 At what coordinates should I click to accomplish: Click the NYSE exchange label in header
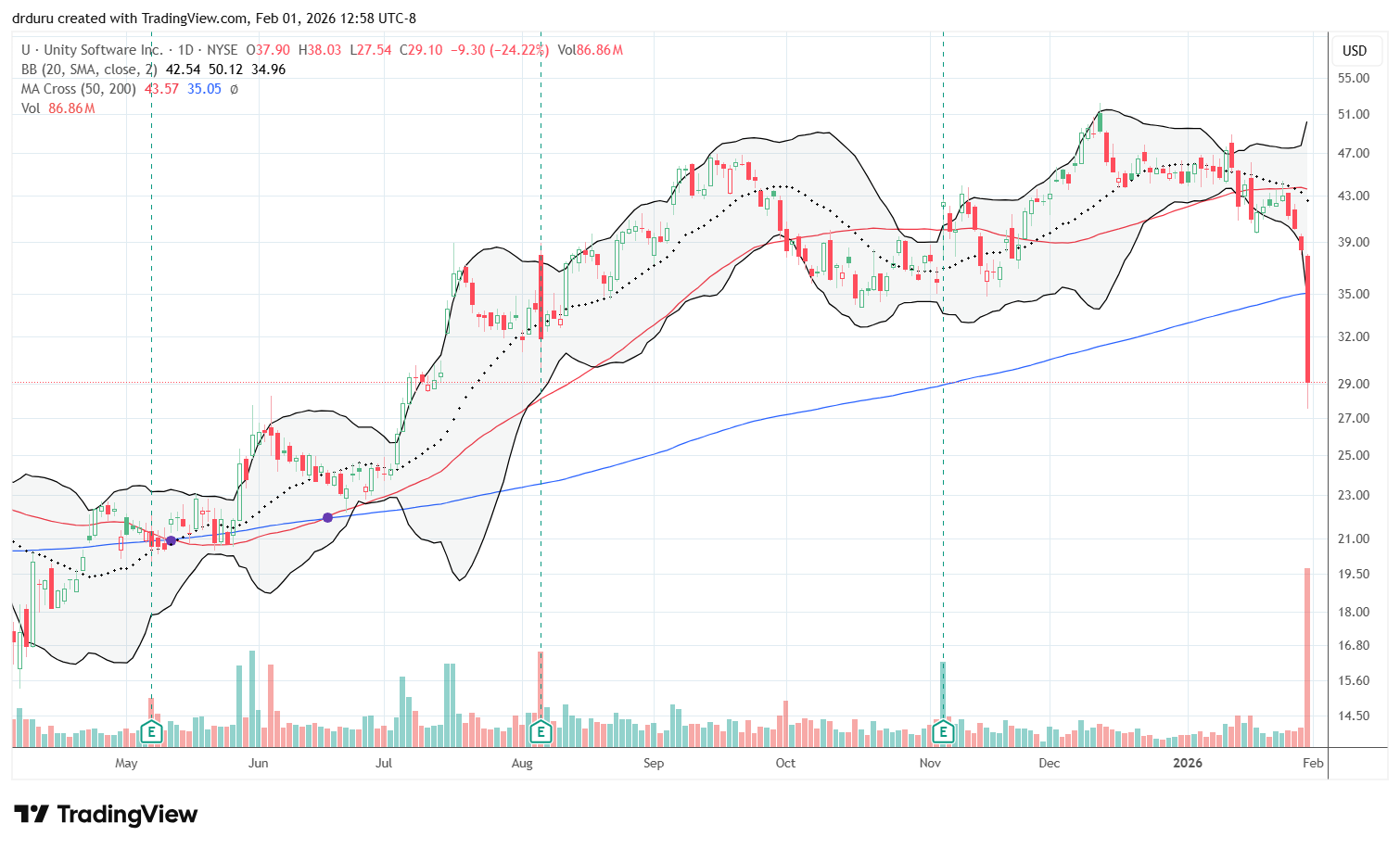(x=221, y=50)
